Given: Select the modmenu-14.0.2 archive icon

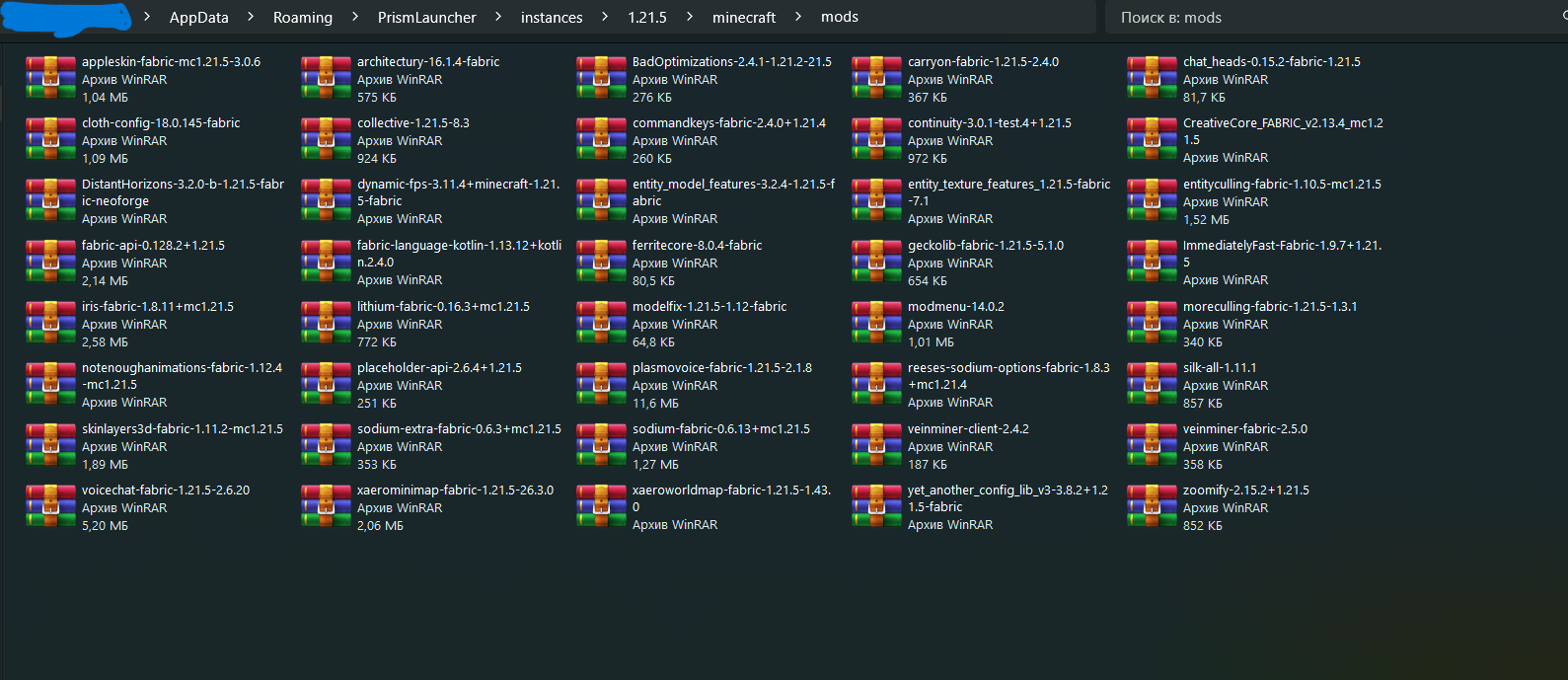Looking at the screenshot, I should pos(876,323).
